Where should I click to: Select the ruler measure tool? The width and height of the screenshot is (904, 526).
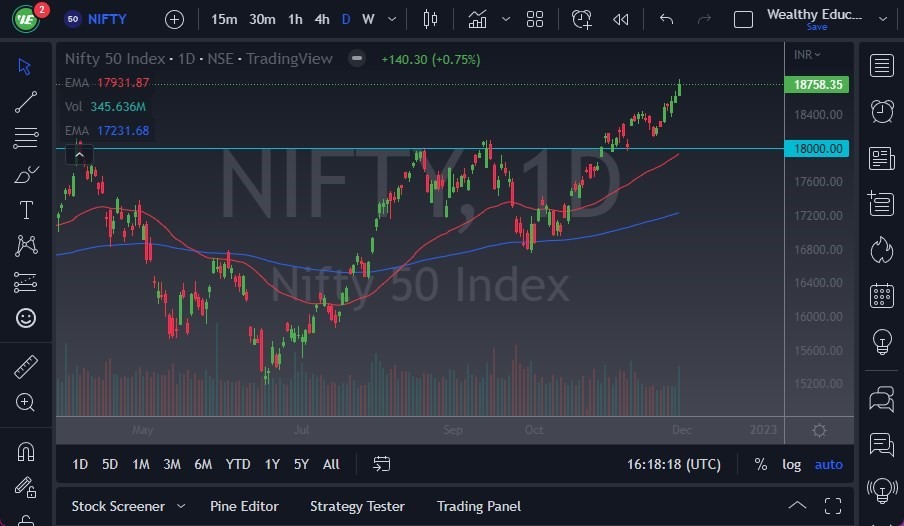[26, 367]
